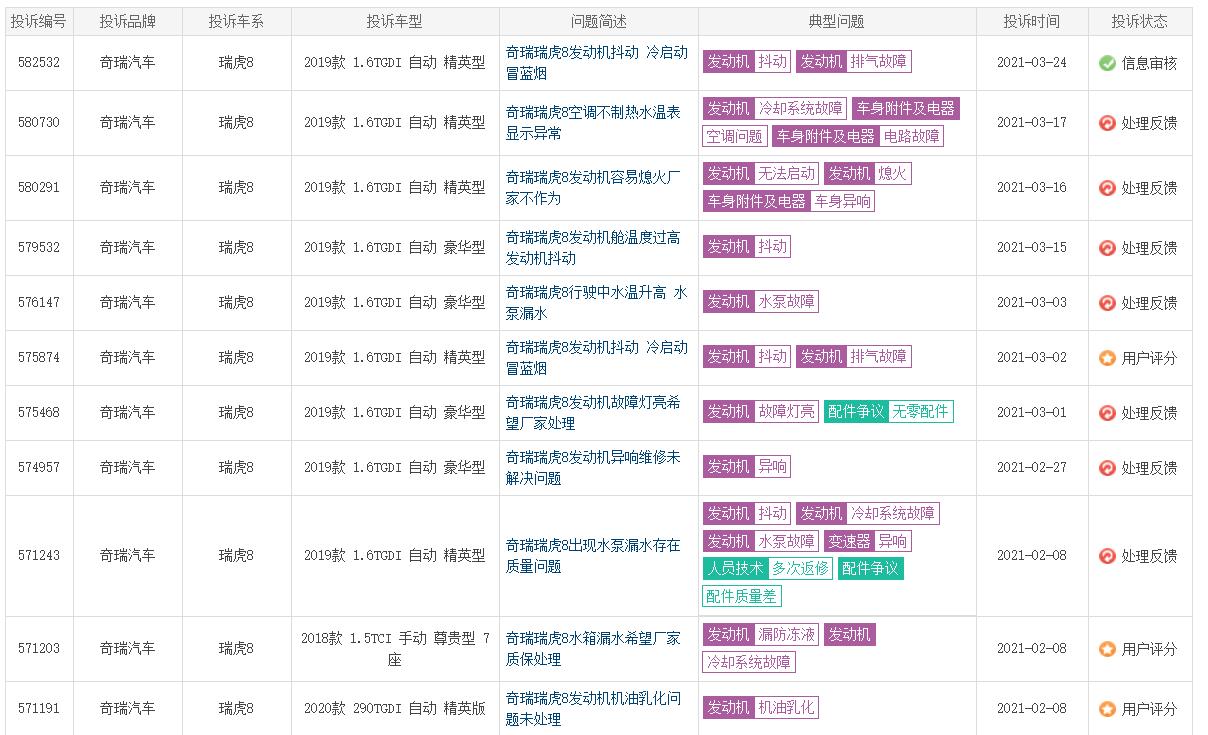
Task: Click green check icon beside 信息审核
Action: tap(1107, 63)
